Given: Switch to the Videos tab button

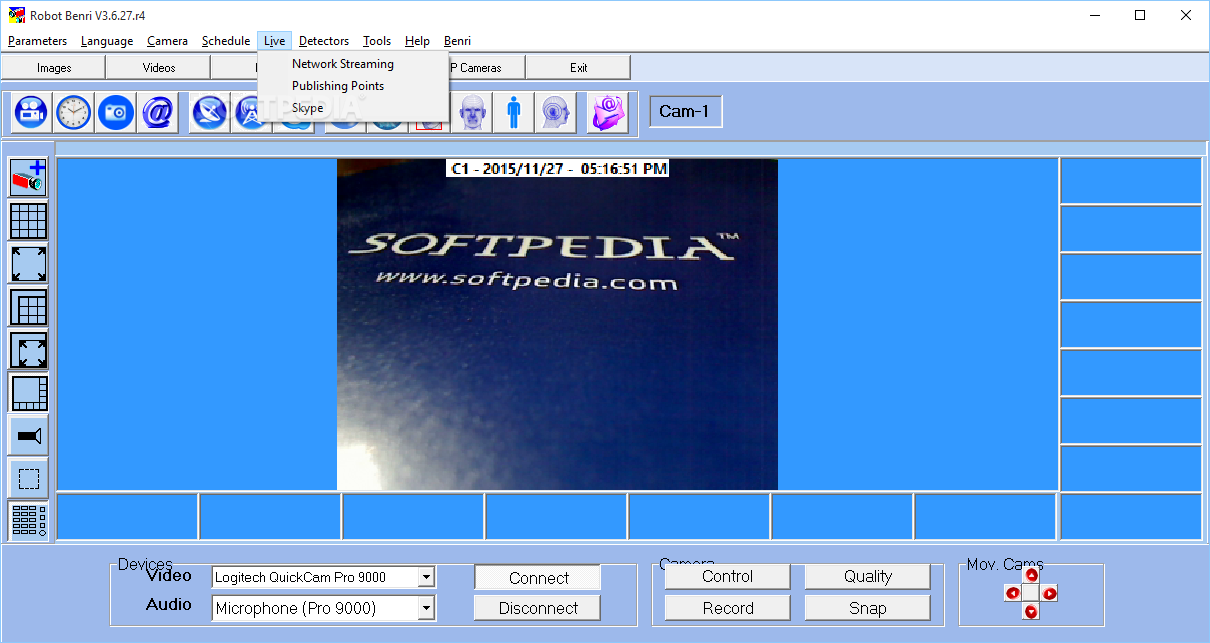Looking at the screenshot, I should coord(159,68).
